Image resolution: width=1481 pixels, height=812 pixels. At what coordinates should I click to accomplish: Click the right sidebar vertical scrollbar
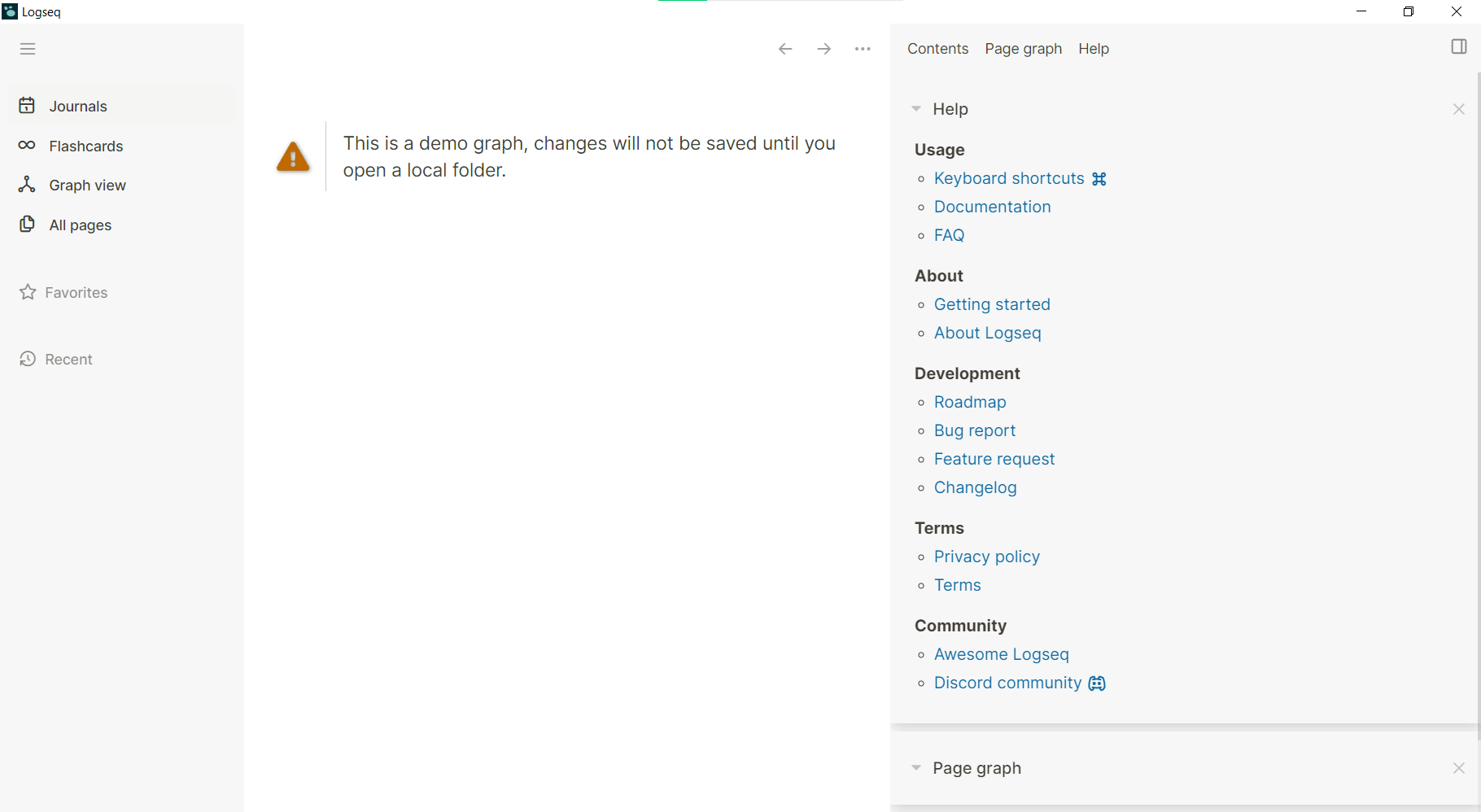click(1478, 407)
